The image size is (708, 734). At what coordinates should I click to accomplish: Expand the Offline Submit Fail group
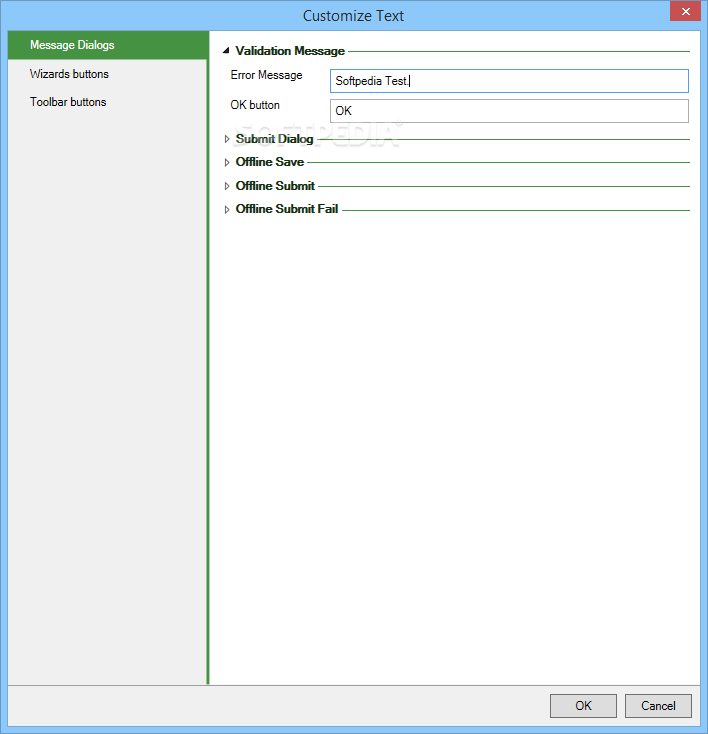[x=227, y=209]
